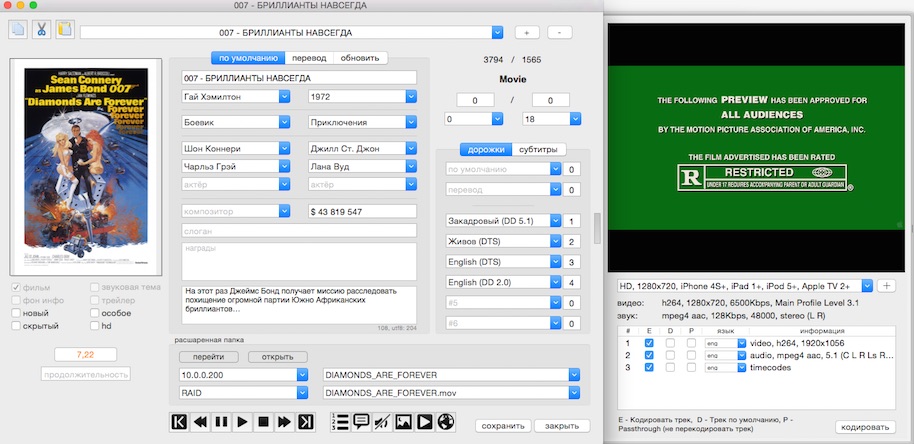Viewport: 914px width, 444px height.
Task: Select the 'обновить' tab
Action: tap(360, 58)
